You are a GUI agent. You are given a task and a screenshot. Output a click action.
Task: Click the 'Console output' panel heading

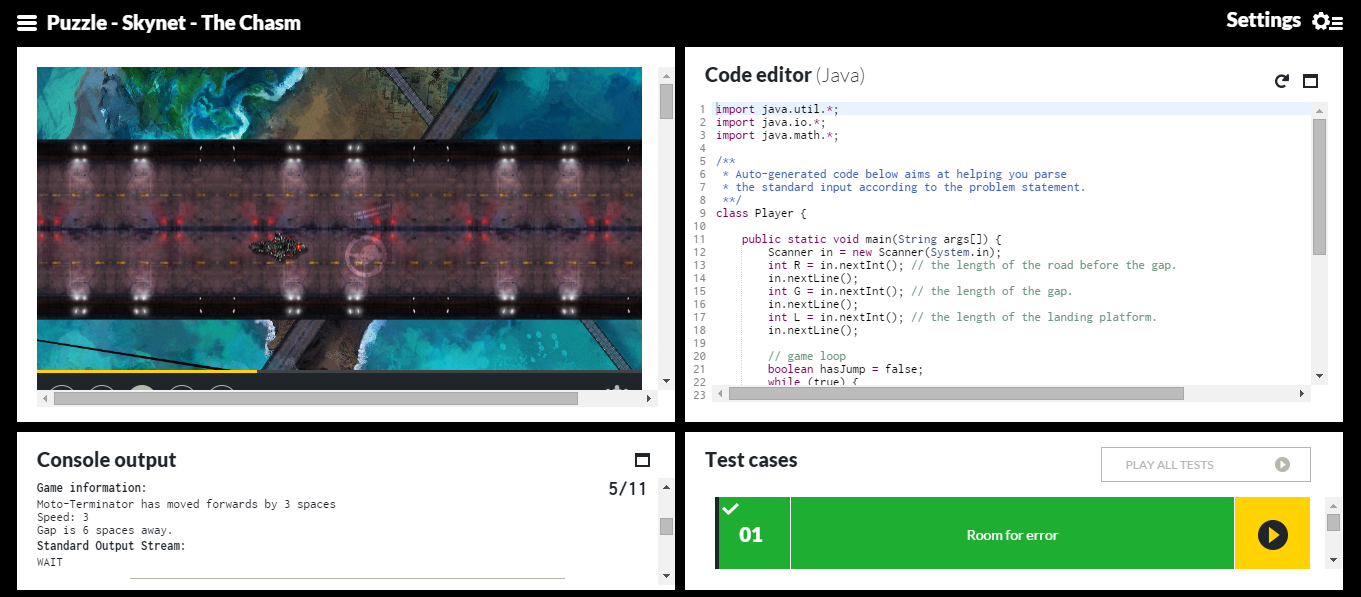click(106, 460)
